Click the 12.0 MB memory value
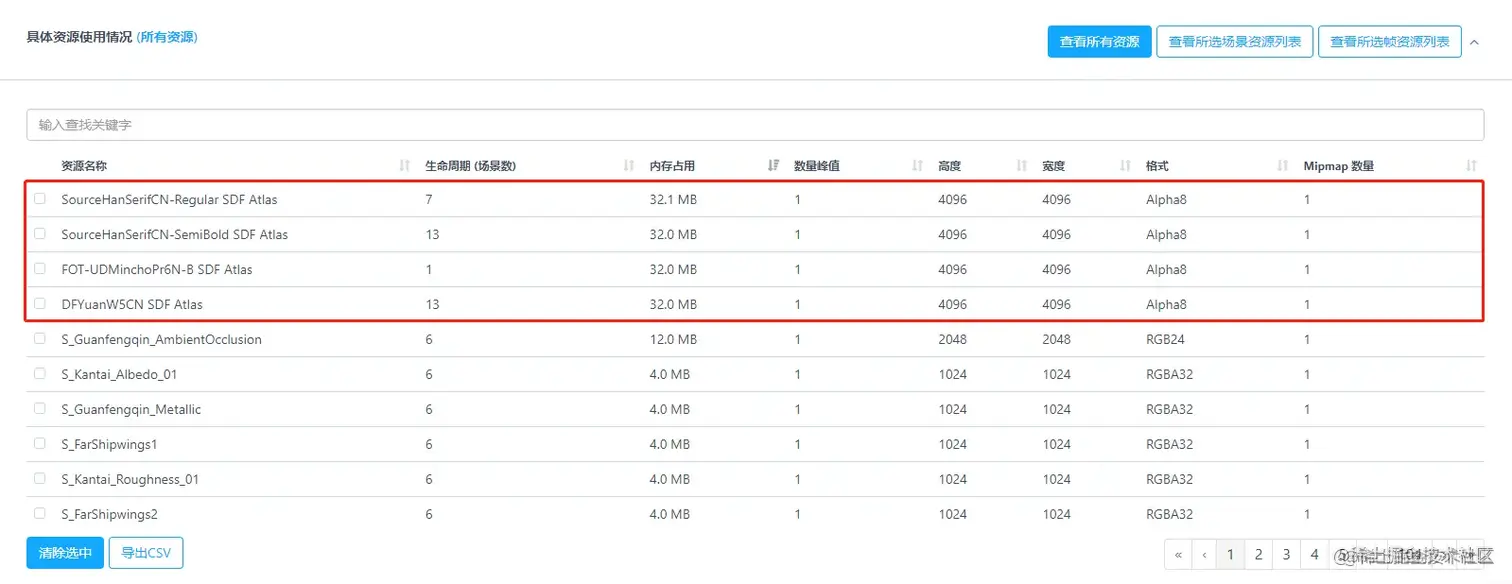1512x584 pixels. (673, 340)
